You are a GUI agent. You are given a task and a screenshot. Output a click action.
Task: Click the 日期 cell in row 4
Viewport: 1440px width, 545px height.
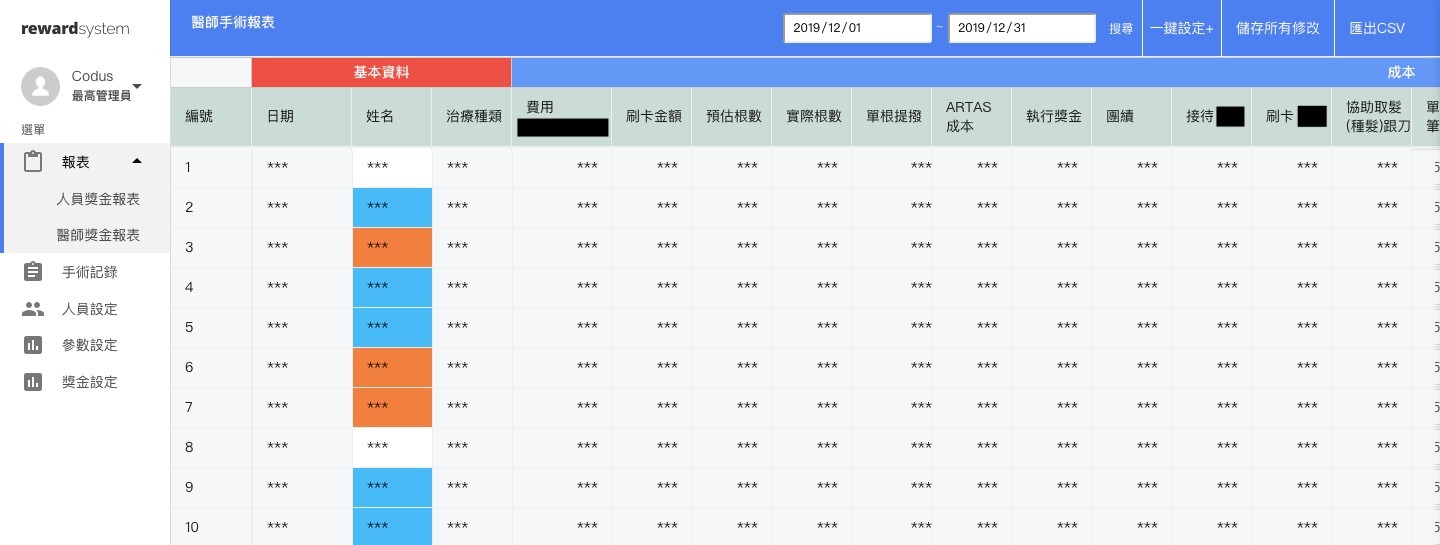301,287
